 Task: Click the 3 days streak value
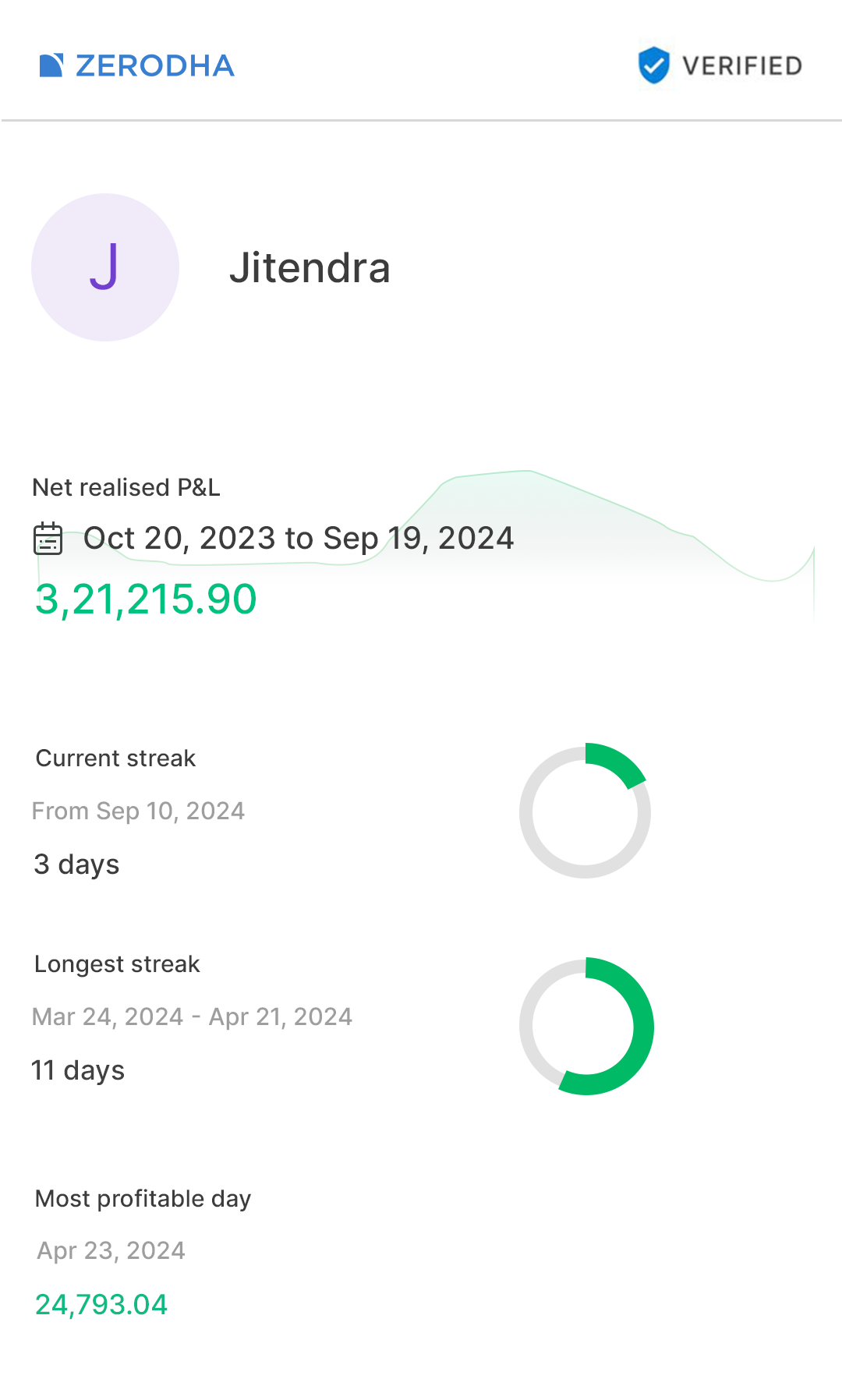(76, 864)
